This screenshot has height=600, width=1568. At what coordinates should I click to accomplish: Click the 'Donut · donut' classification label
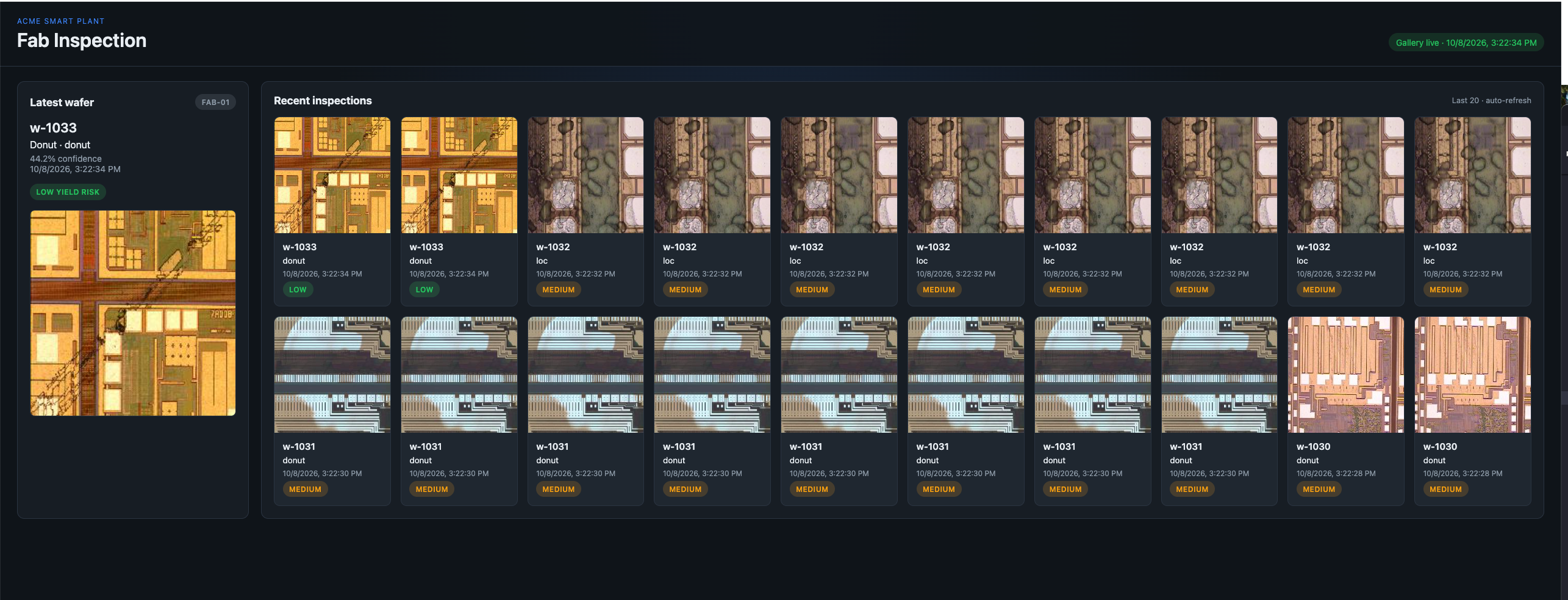click(60, 145)
